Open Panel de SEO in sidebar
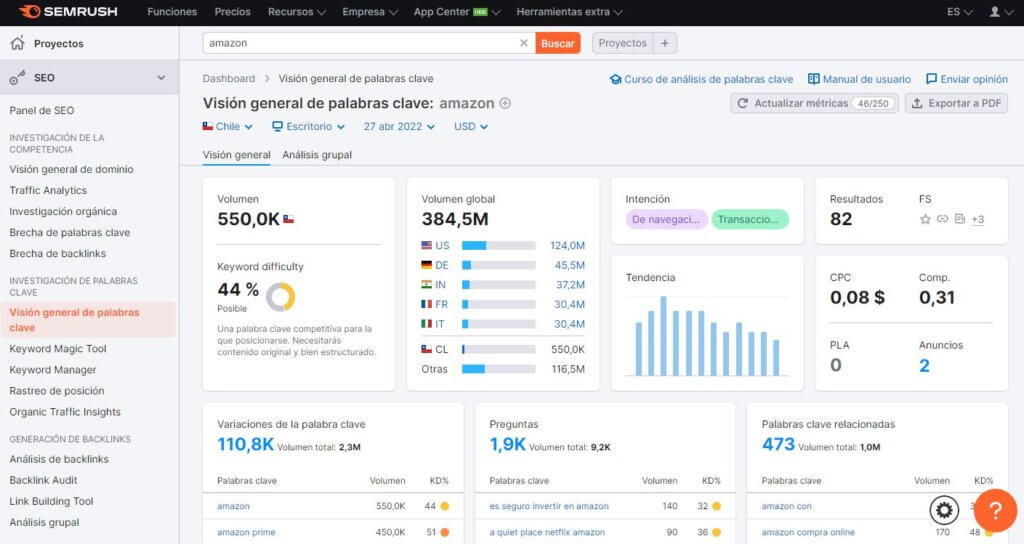Screen dimensions: 1024x544 [42, 110]
